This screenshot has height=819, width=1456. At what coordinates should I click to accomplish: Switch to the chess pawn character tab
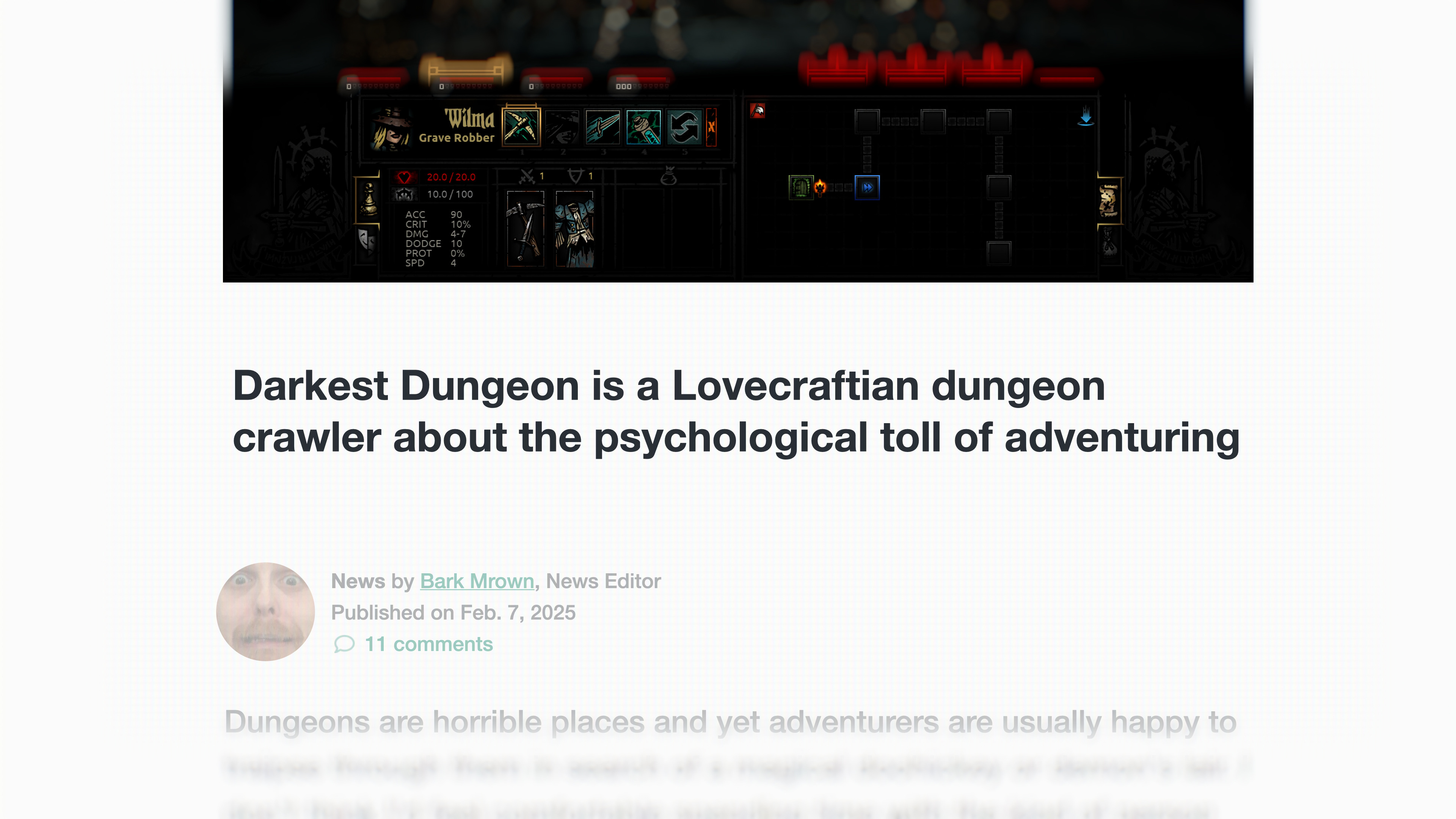[x=369, y=199]
